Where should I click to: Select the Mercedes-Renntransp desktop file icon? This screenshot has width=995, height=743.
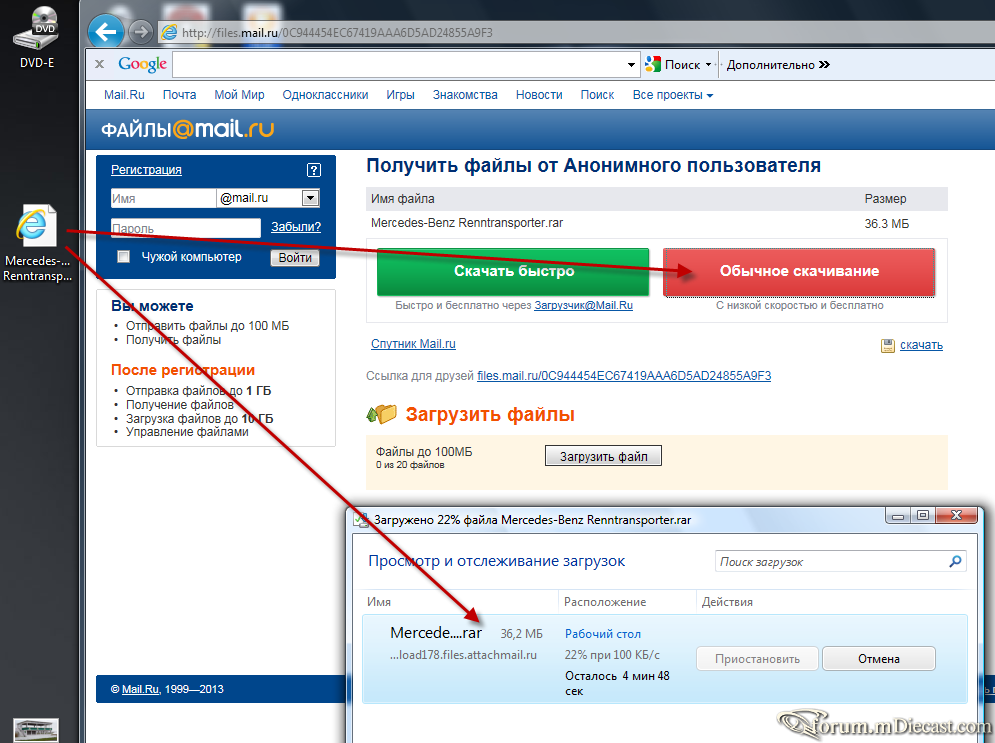pyautogui.click(x=37, y=243)
